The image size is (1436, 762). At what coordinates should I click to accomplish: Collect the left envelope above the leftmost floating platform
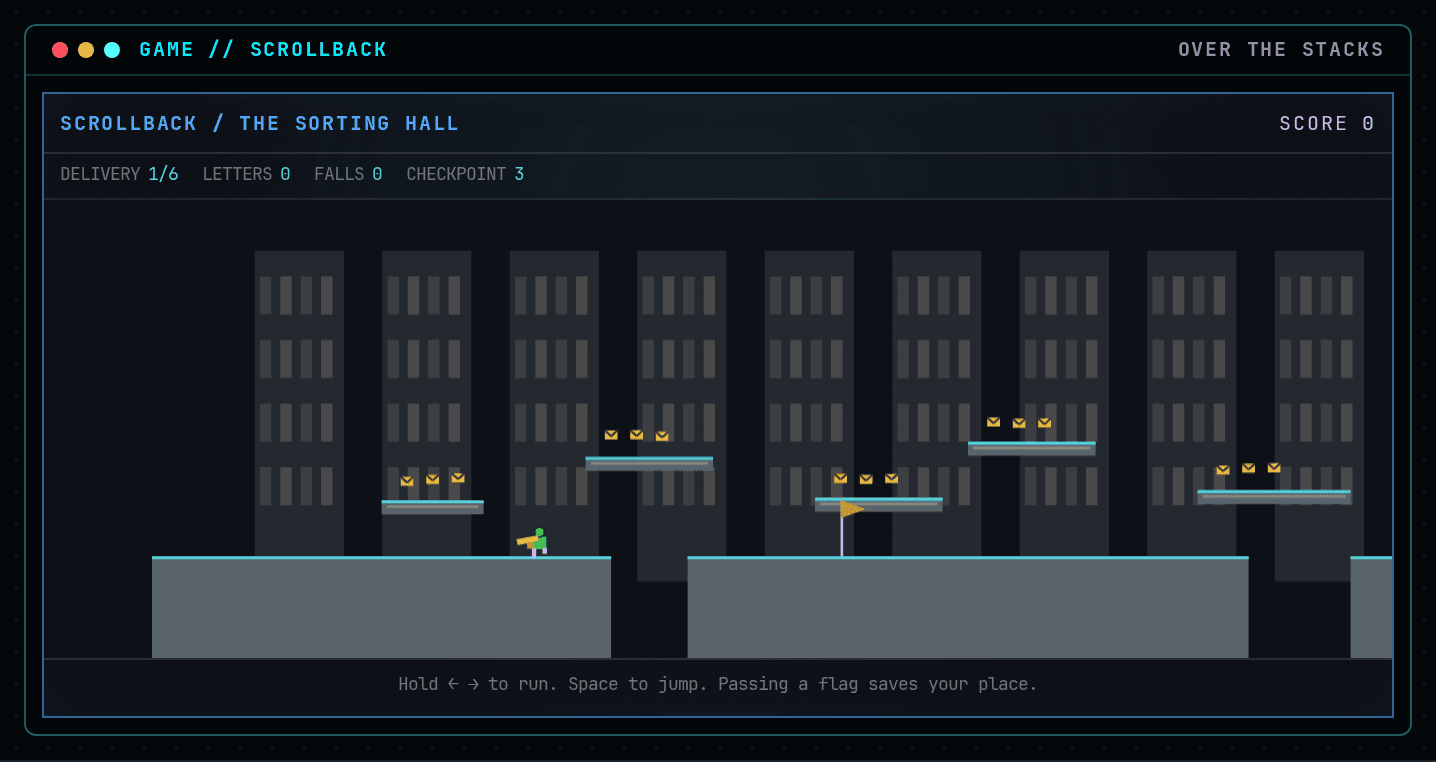point(407,481)
